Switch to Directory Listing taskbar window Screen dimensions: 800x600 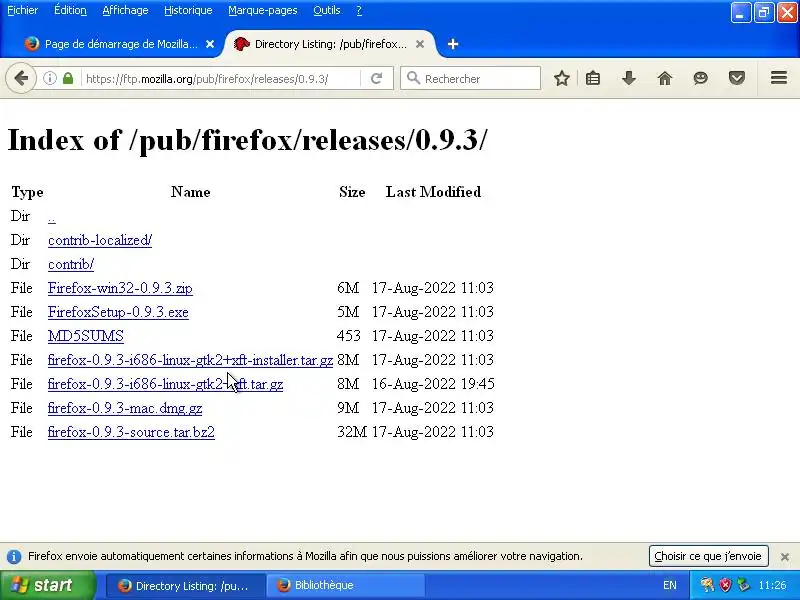(186, 586)
